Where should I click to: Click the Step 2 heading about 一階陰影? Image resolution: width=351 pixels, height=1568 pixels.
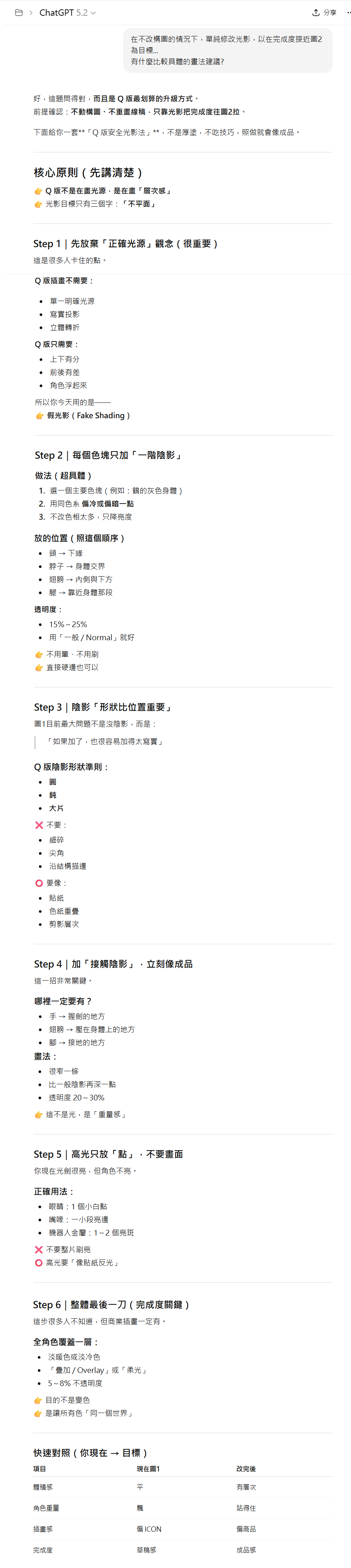point(108,455)
